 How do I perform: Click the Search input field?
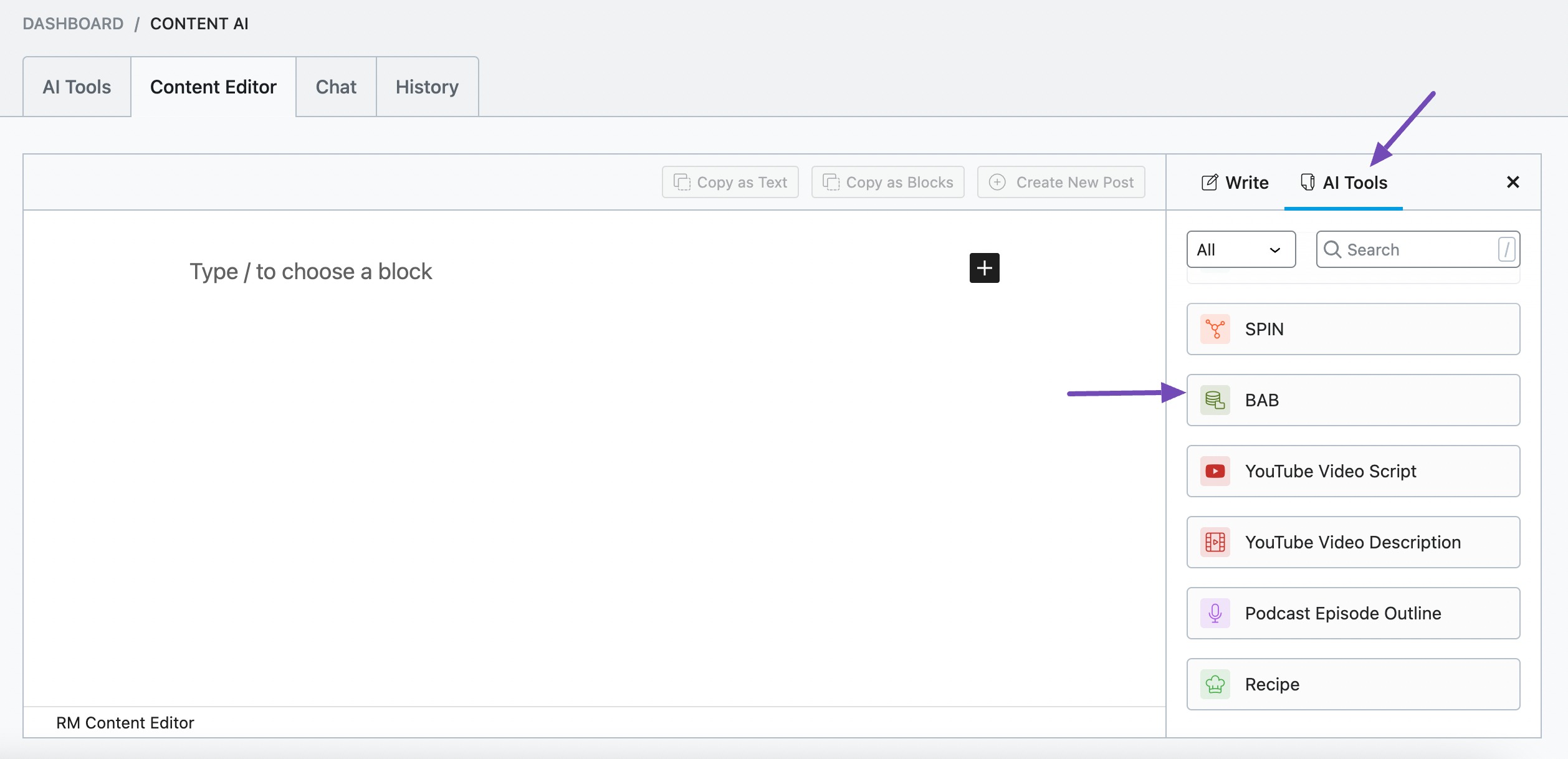point(1417,249)
